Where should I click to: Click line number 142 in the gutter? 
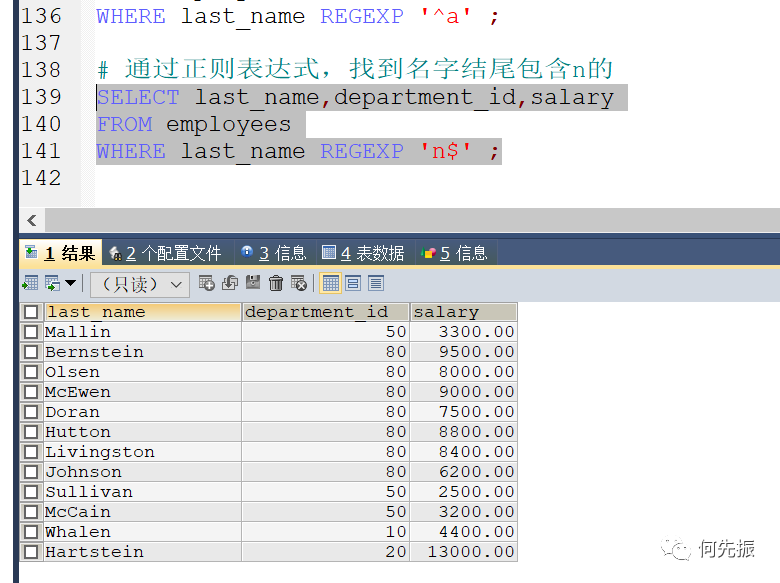tap(41, 178)
